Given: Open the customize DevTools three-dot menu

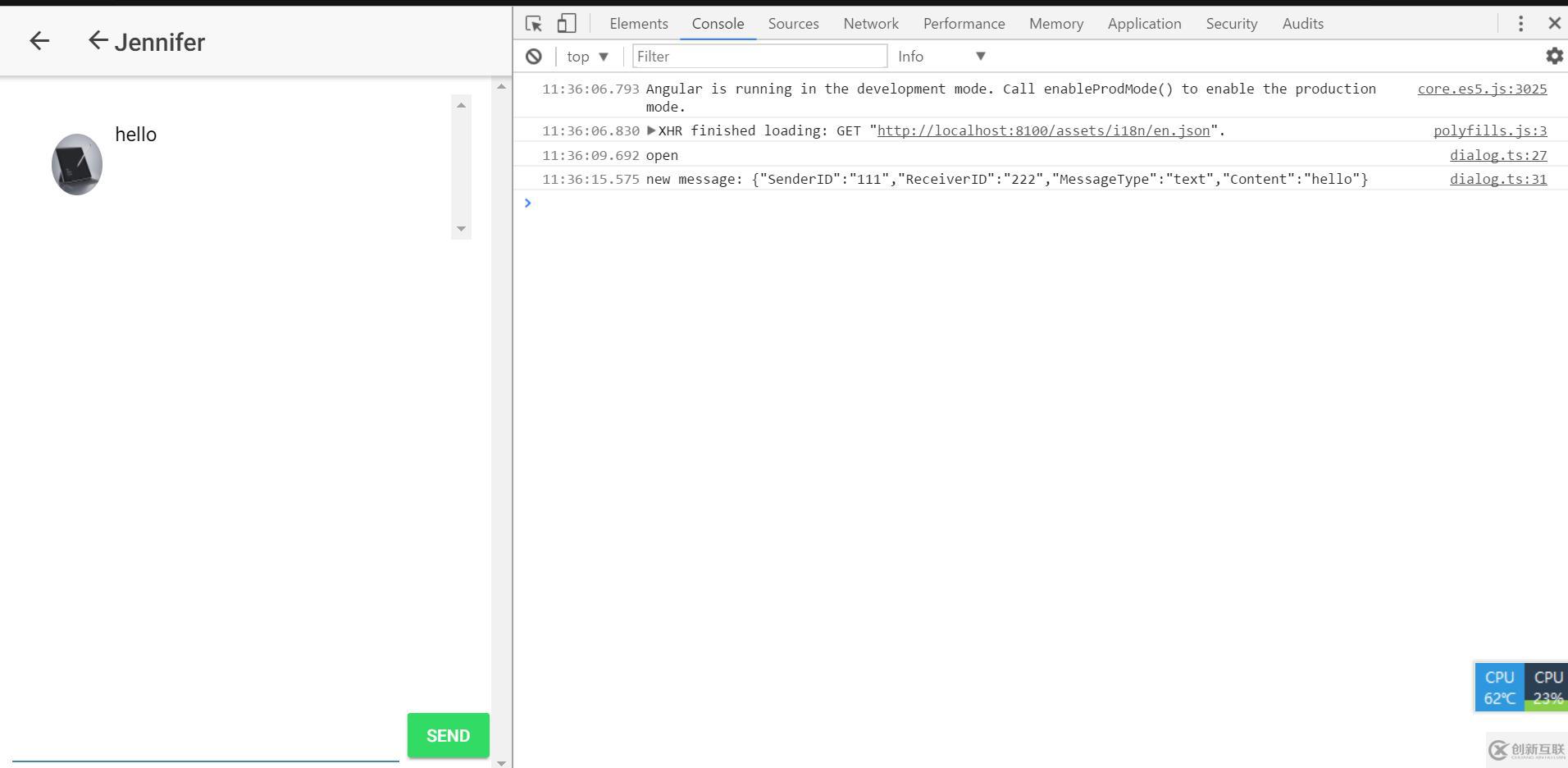Looking at the screenshot, I should click(x=1520, y=23).
